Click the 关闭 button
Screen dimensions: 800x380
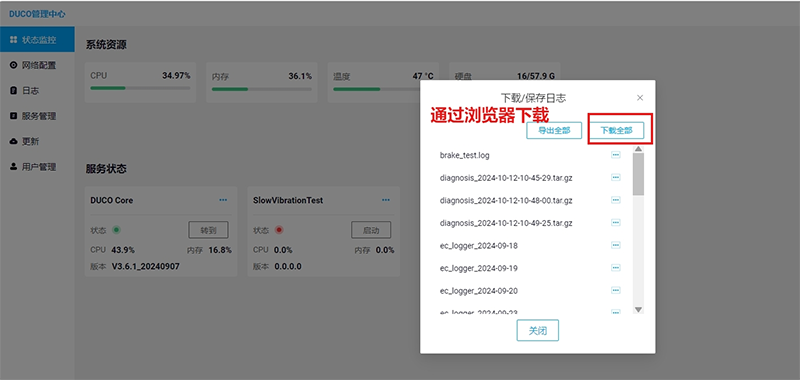click(x=538, y=331)
